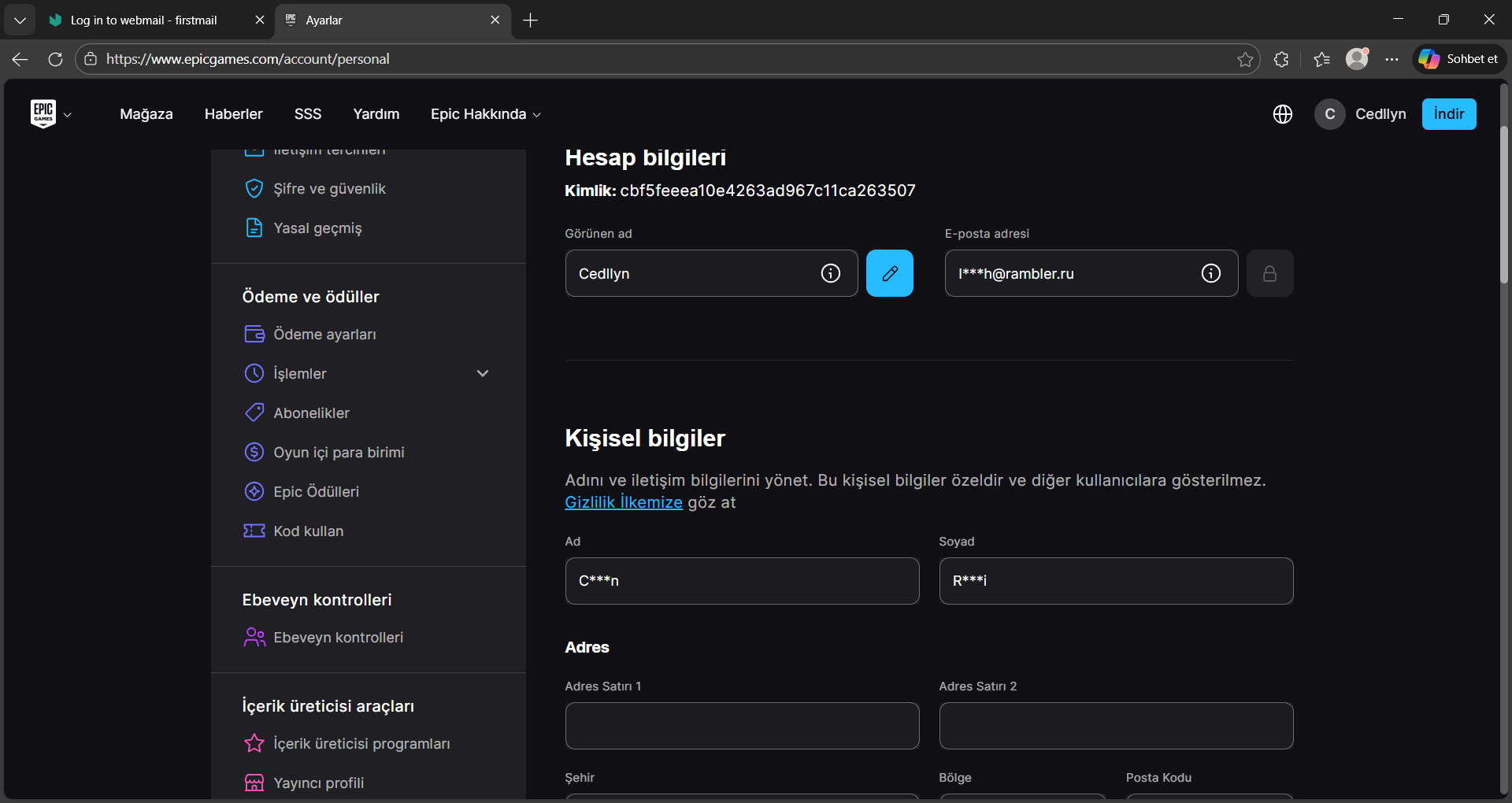
Task: Open Yayıncı profili page
Action: pyautogui.click(x=319, y=783)
